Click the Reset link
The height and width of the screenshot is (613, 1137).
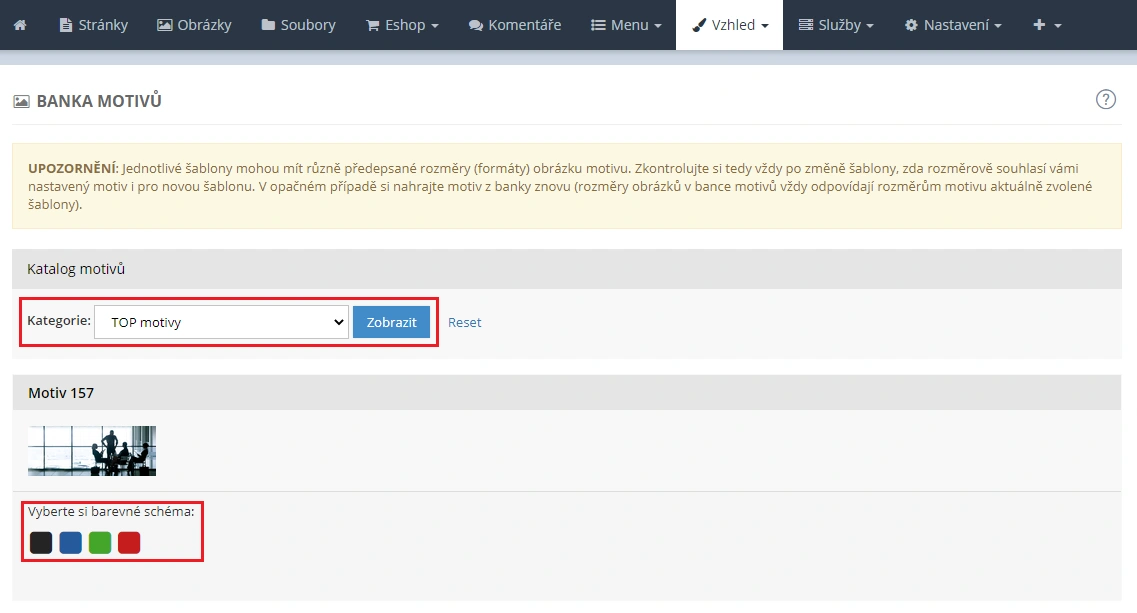464,322
